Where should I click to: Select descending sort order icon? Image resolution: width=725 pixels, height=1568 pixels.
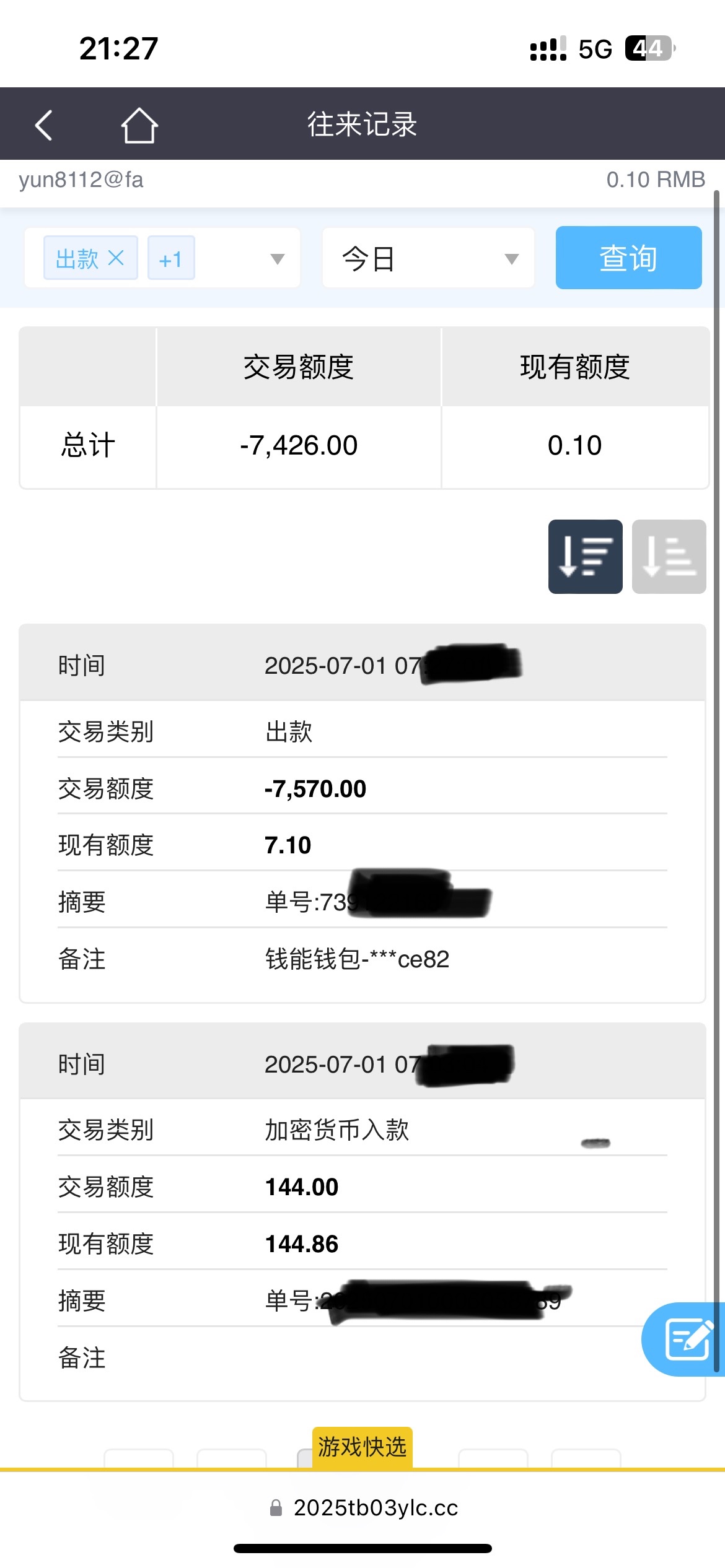(585, 556)
